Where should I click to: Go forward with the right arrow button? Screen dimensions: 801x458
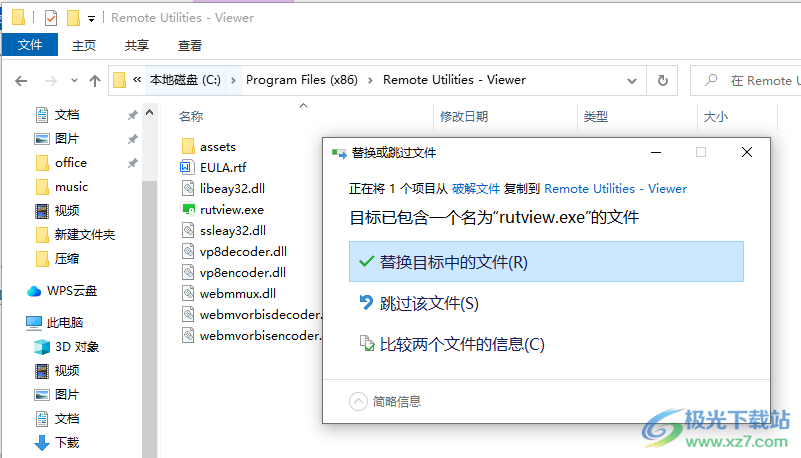(50, 81)
